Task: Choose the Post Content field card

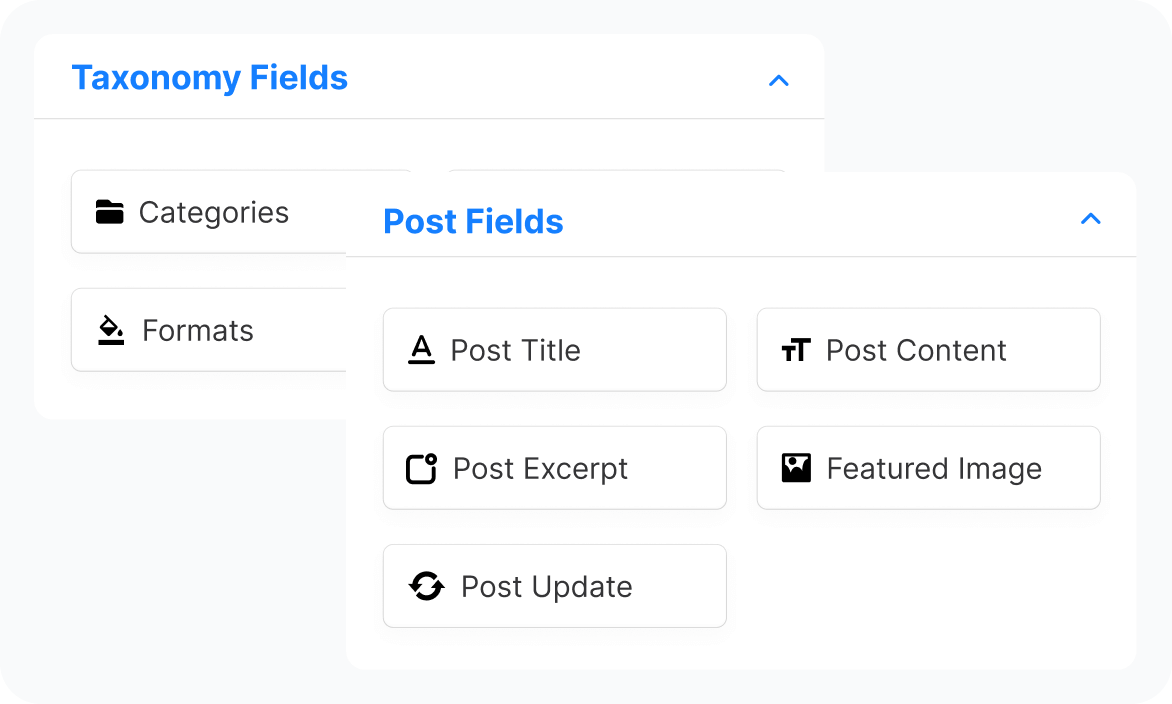Action: pos(928,350)
